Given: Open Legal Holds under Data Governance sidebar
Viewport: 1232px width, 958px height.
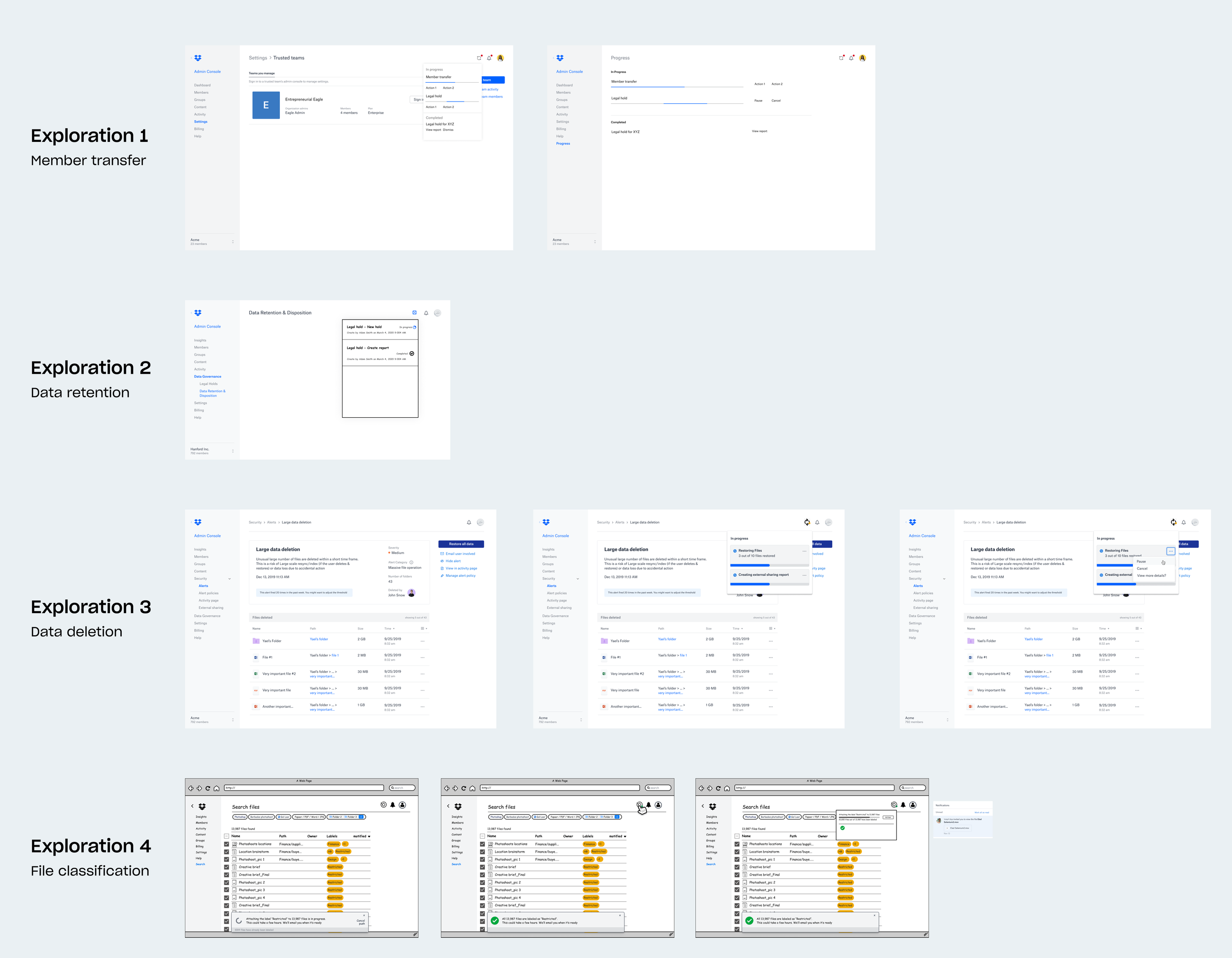Looking at the screenshot, I should coord(208,384).
